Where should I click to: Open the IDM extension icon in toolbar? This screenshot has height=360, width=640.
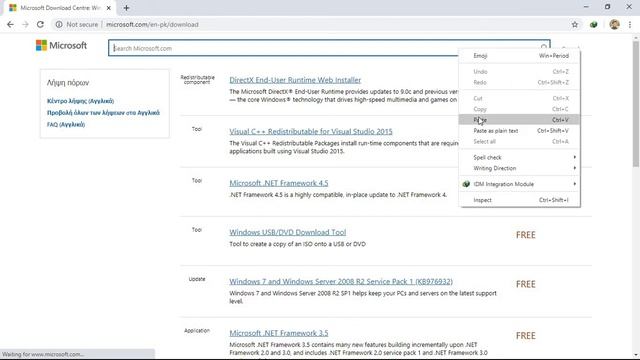click(x=593, y=24)
